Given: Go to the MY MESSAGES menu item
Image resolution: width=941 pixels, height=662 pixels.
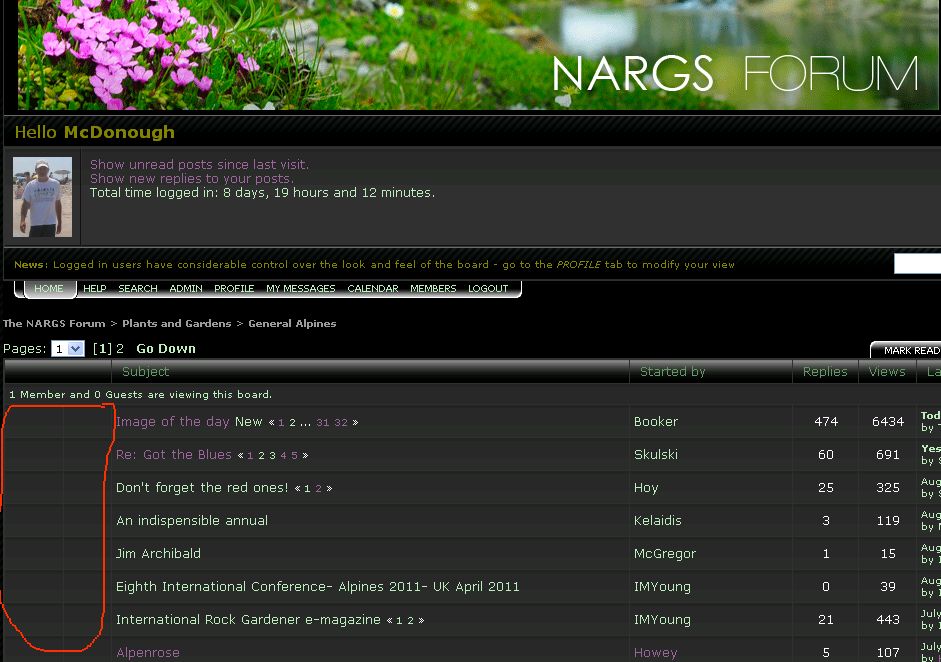Looking at the screenshot, I should (x=300, y=288).
